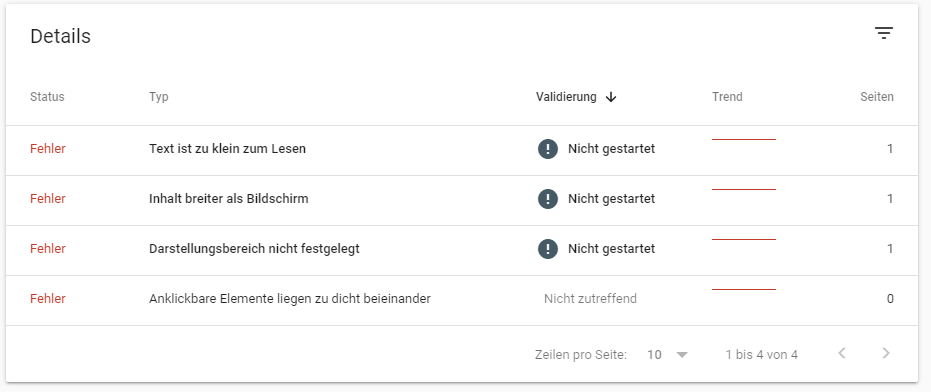Open 'Text ist zu klein zum Lesen' row
The height and width of the screenshot is (392, 931).
pos(462,150)
